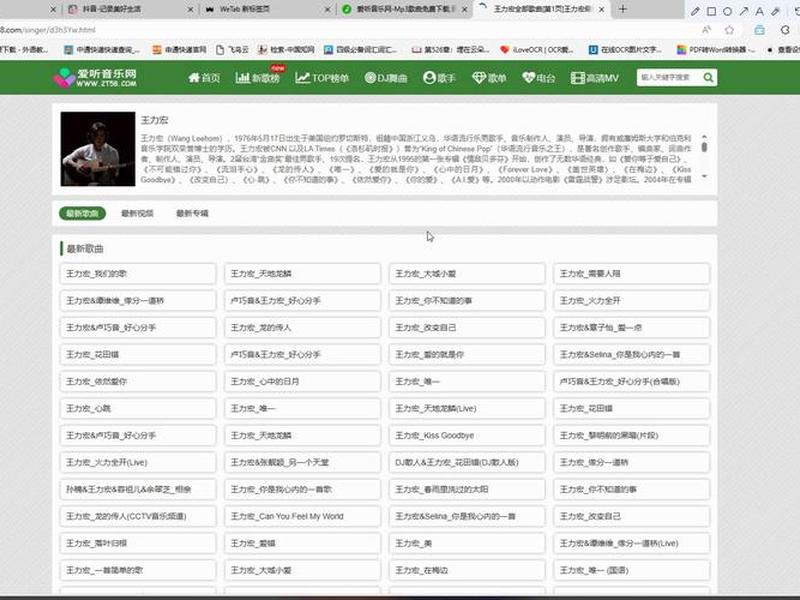Click the browser address bar URL

click(48, 30)
